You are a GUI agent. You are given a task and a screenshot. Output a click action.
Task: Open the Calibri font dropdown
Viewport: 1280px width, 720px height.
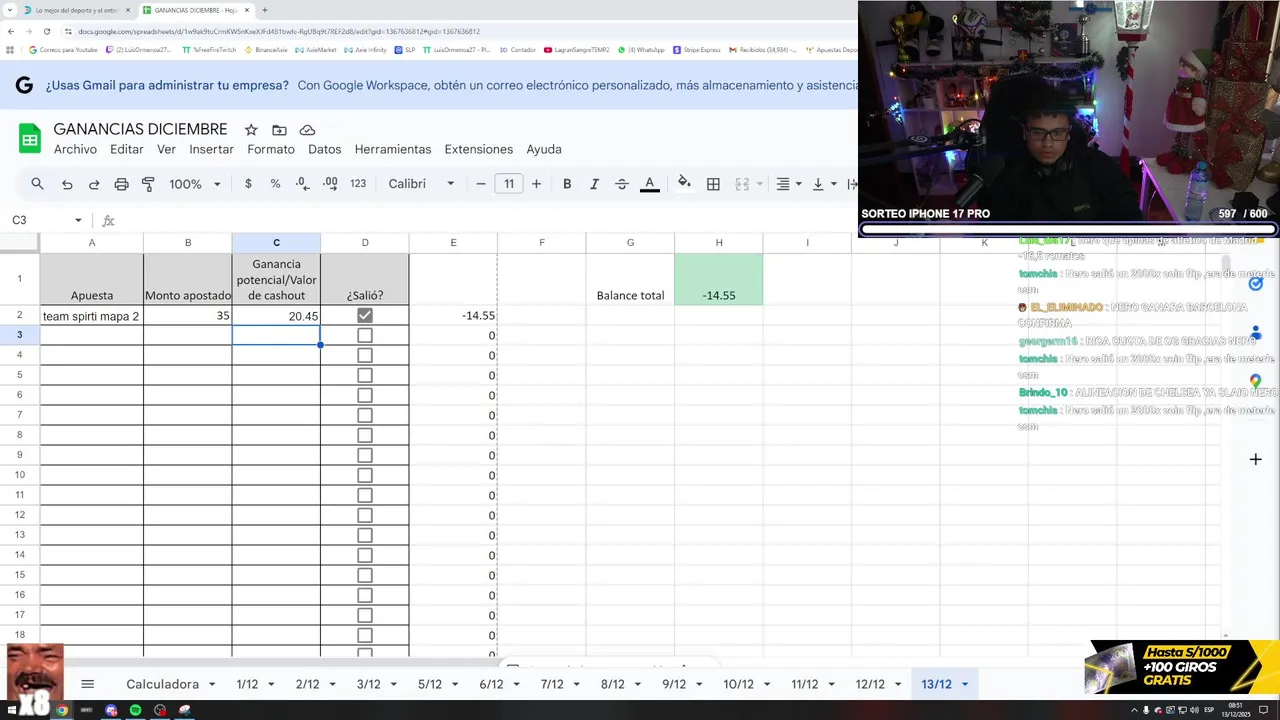click(x=421, y=184)
